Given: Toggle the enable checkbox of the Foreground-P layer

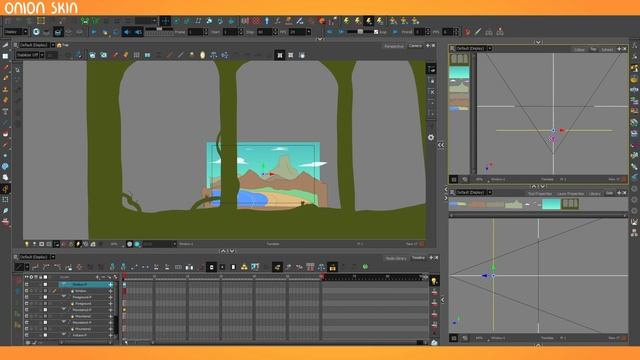Looking at the screenshot, I should click(27, 297).
